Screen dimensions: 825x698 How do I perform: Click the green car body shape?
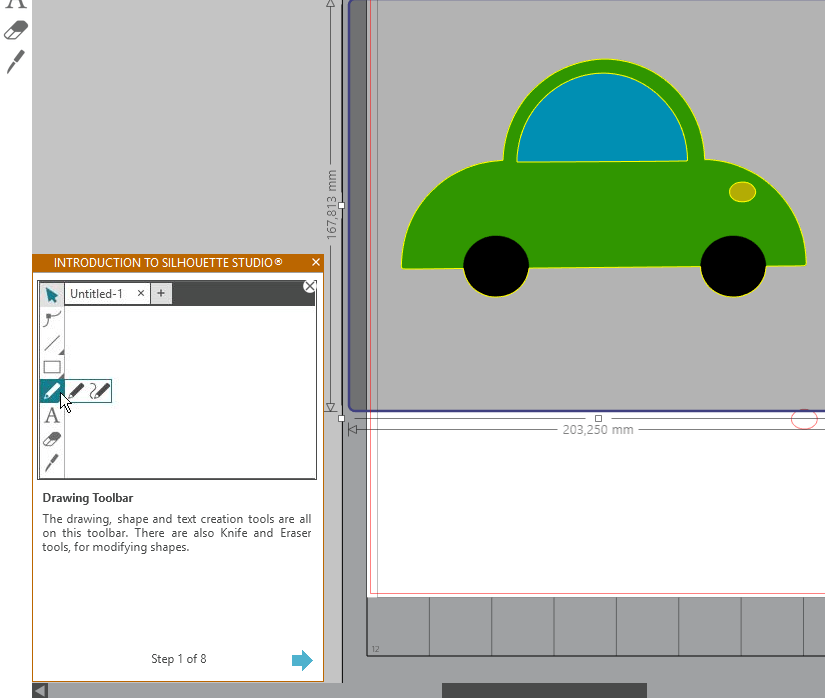pyautogui.click(x=600, y=220)
